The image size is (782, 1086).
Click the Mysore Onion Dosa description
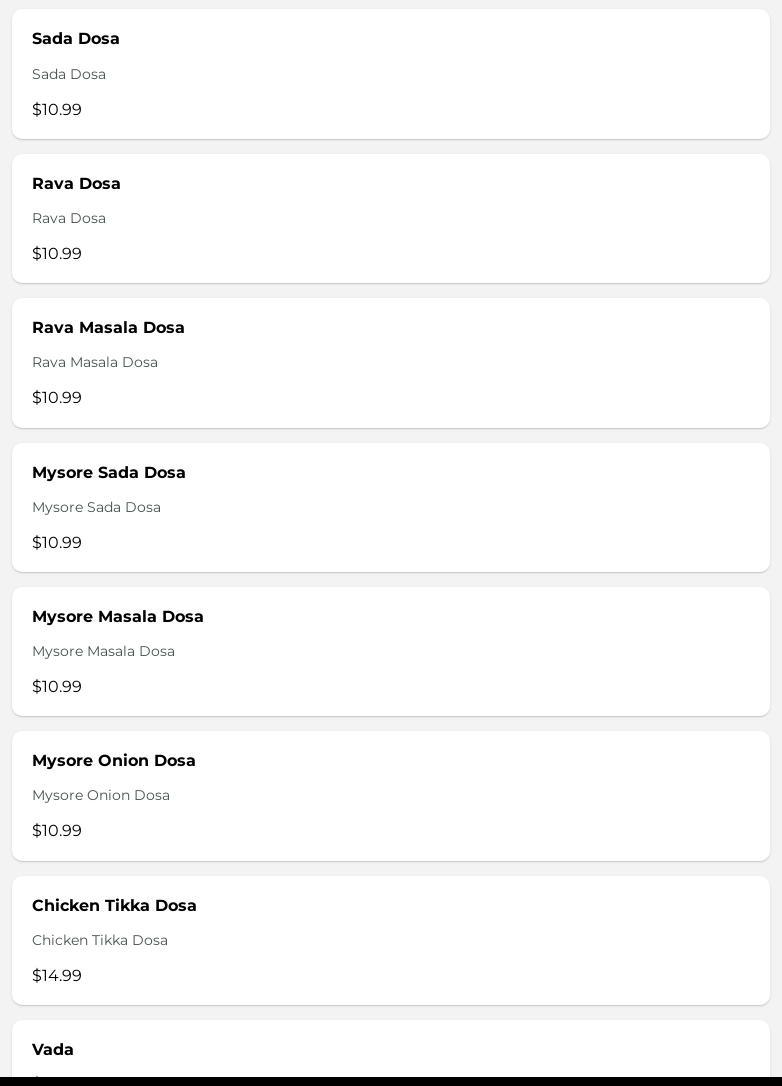point(101,795)
